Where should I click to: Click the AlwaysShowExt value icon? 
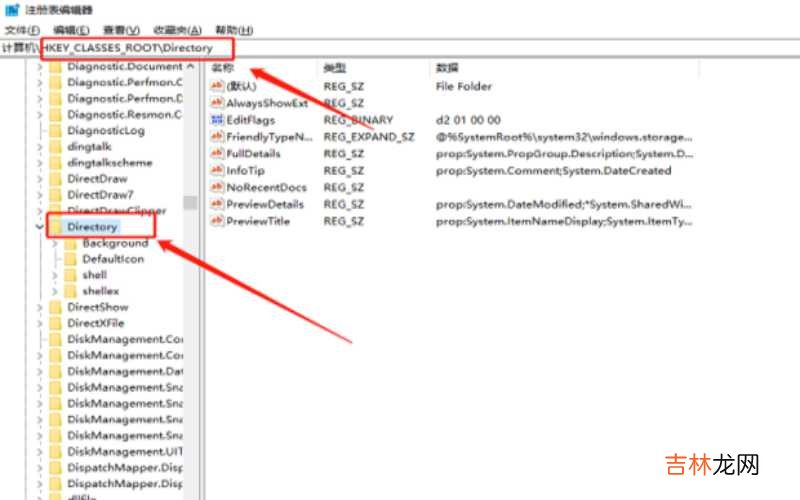click(x=217, y=103)
